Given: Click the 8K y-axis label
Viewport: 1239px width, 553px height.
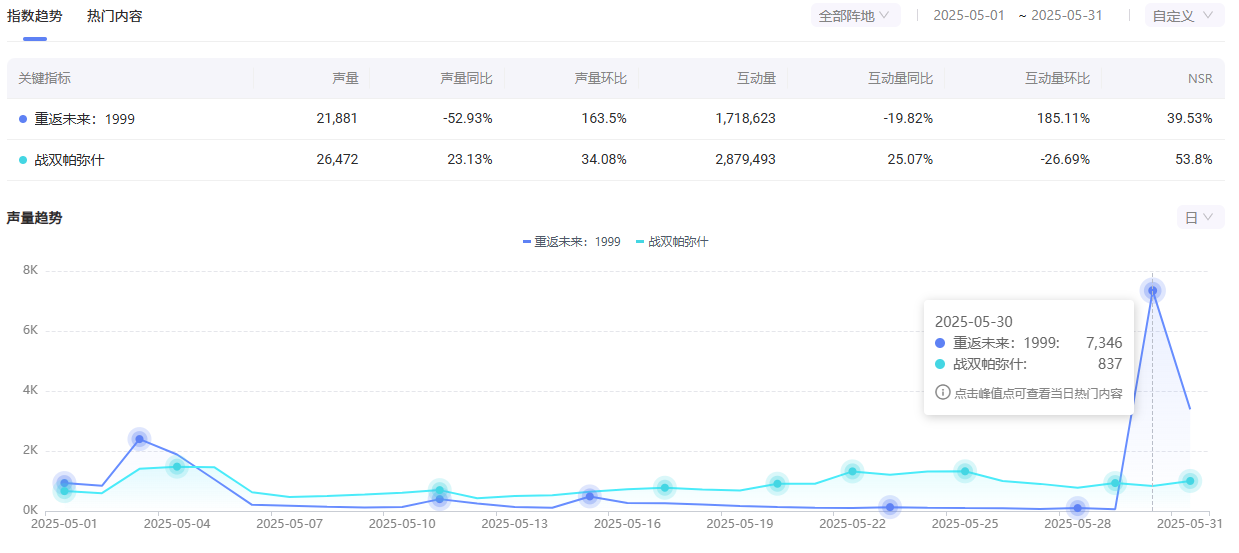Looking at the screenshot, I should coord(30,270).
